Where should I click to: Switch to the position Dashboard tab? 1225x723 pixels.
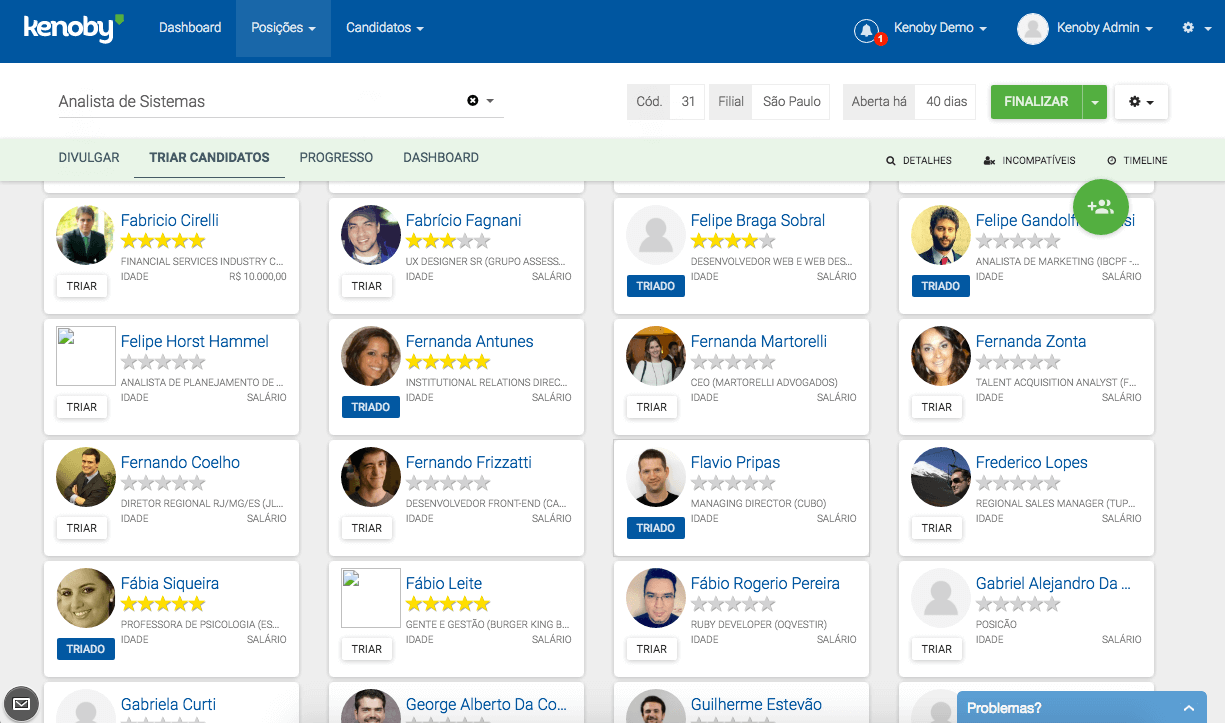click(x=441, y=158)
